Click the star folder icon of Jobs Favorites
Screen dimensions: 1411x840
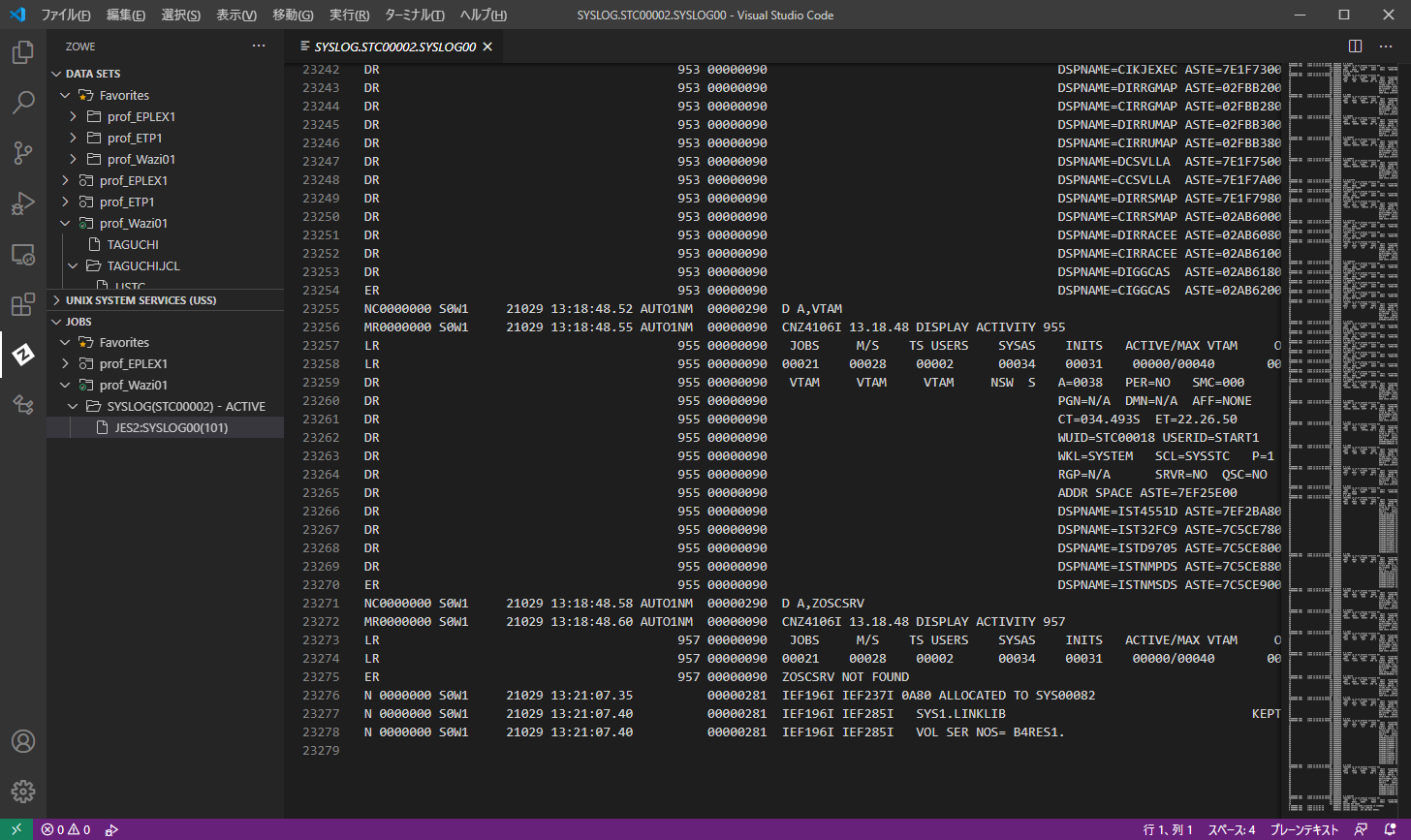point(86,342)
